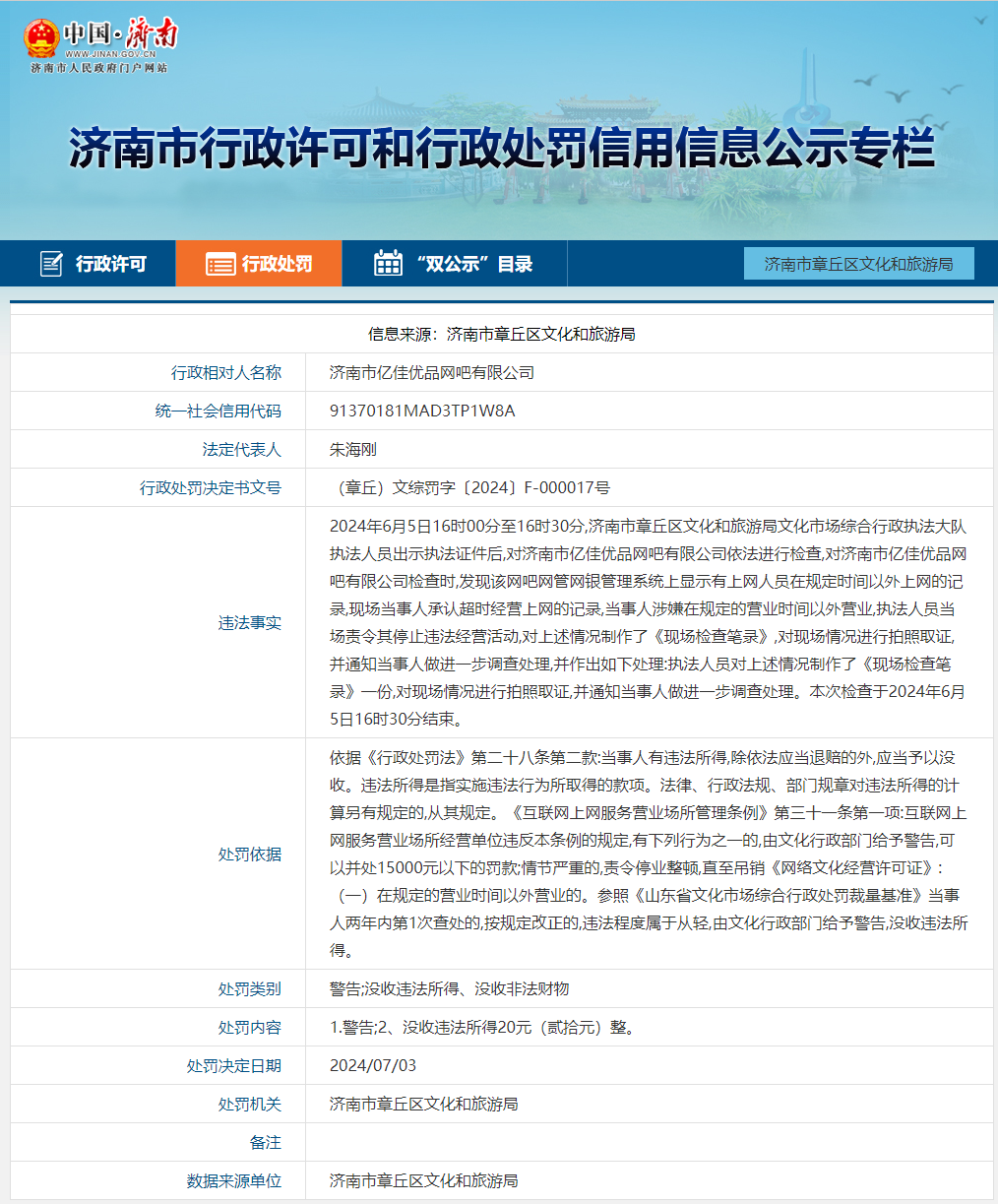The width and height of the screenshot is (998, 1204).
Task: Click decision number （章丘）文综罚字〔2024〕F-000017号
Action: (x=469, y=488)
